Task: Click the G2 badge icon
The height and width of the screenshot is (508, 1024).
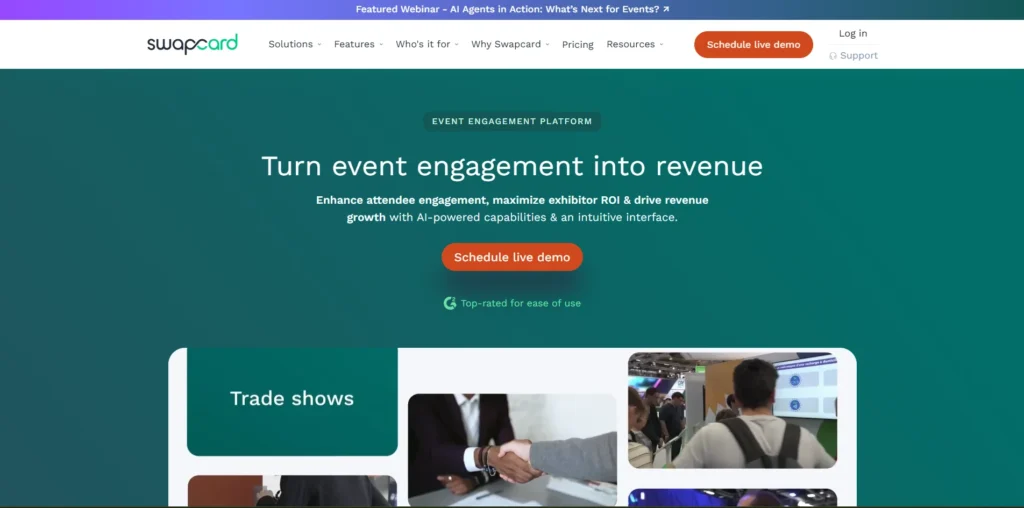Action: pyautogui.click(x=449, y=303)
